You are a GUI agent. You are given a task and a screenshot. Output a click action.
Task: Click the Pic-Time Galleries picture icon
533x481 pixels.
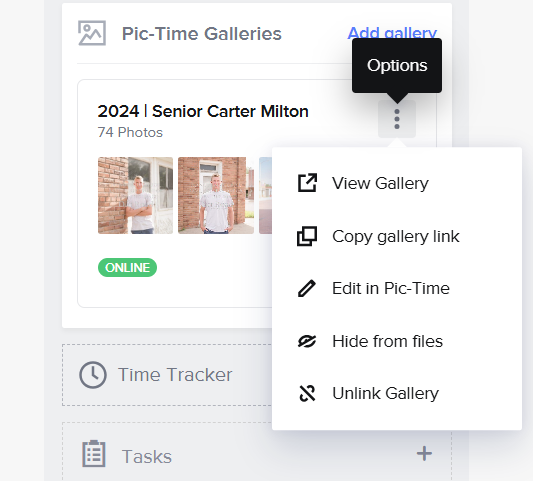point(92,33)
